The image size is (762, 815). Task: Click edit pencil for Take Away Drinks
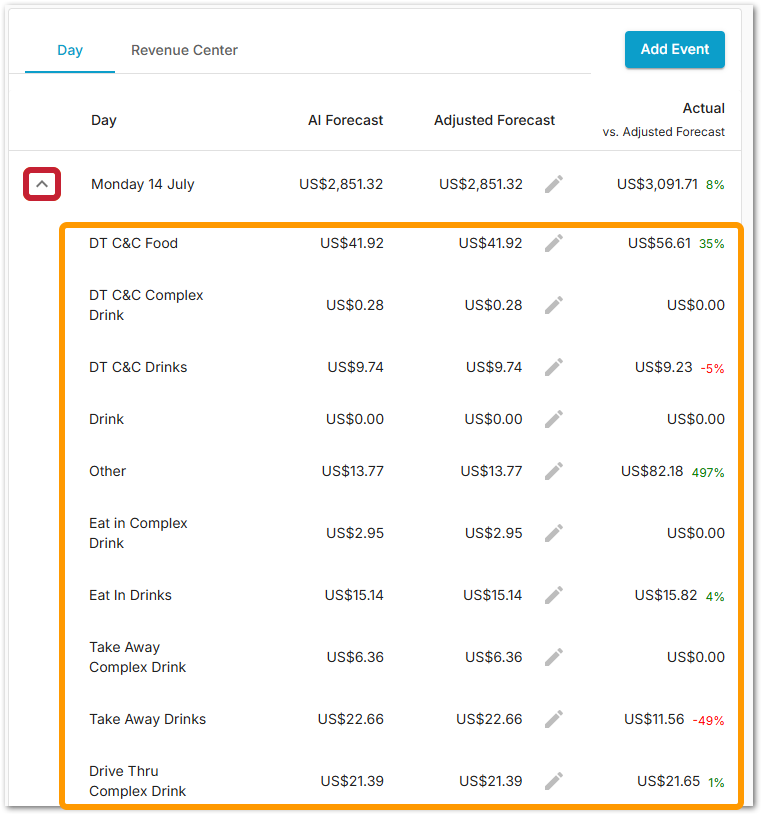554,719
